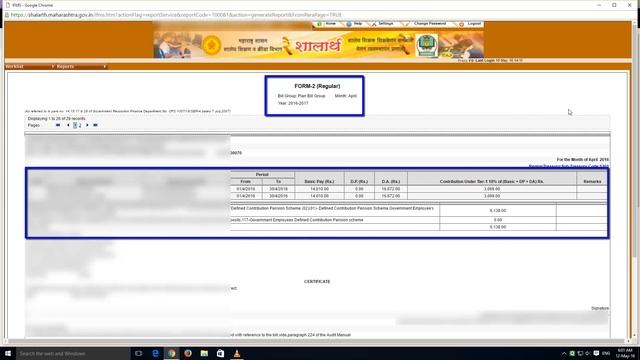Screen dimensions: 640x360
Task: Open the Store app on taskbar
Action: click(220, 353)
